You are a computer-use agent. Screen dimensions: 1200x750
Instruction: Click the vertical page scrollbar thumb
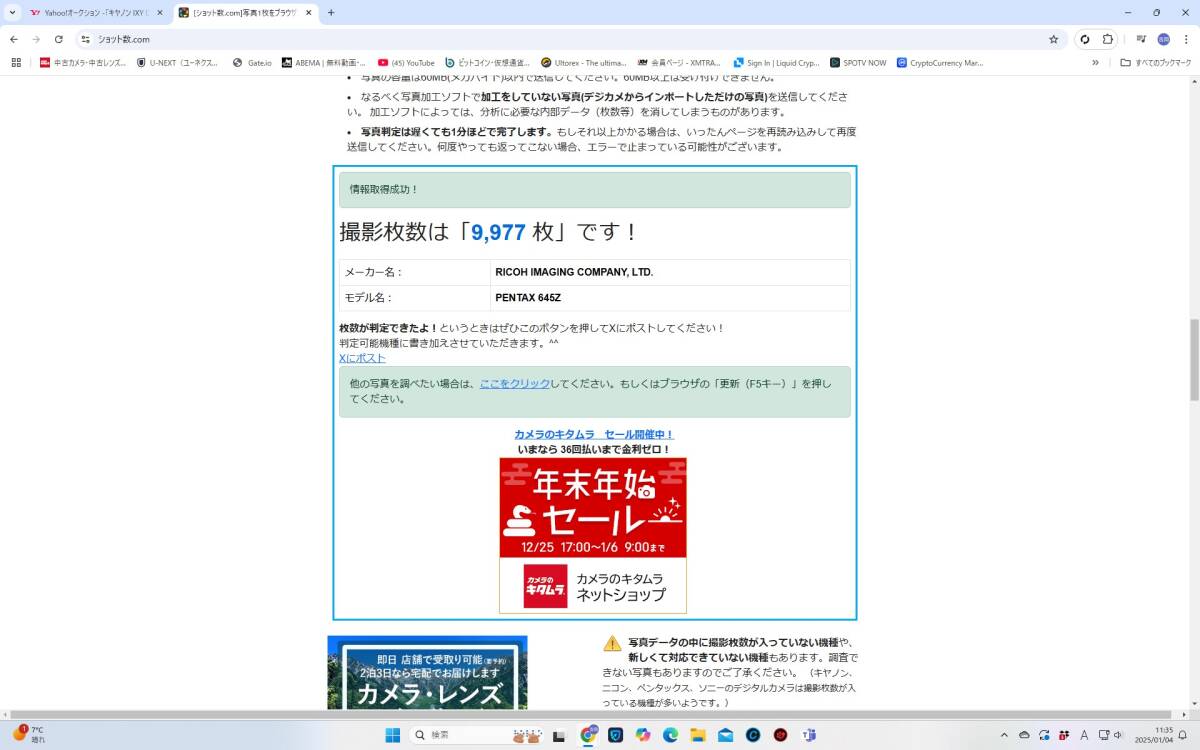point(1194,360)
